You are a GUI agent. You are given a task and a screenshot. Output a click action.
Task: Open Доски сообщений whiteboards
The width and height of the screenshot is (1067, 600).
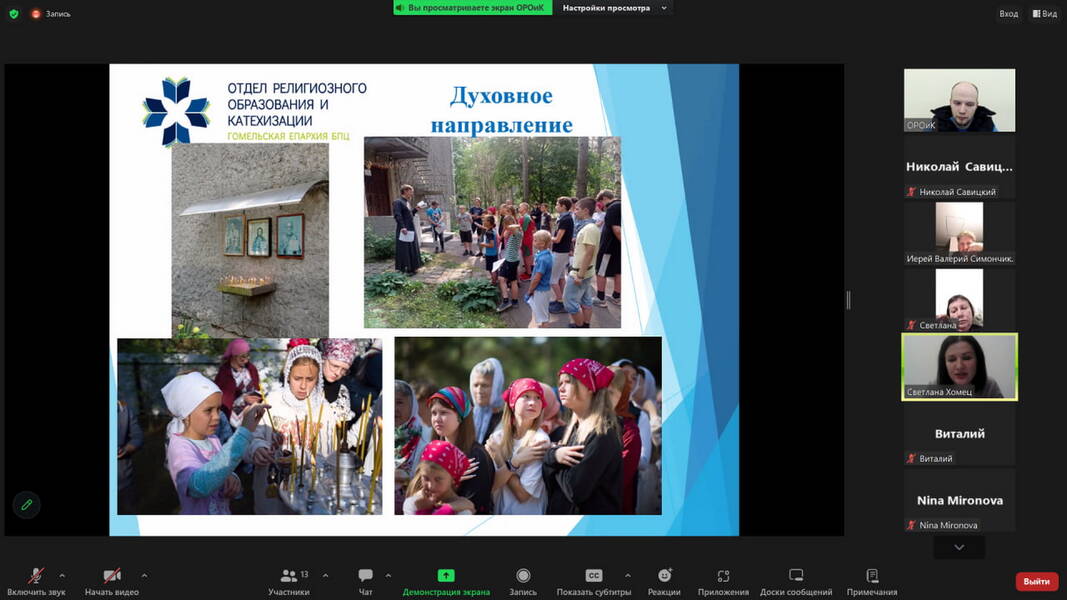796,581
